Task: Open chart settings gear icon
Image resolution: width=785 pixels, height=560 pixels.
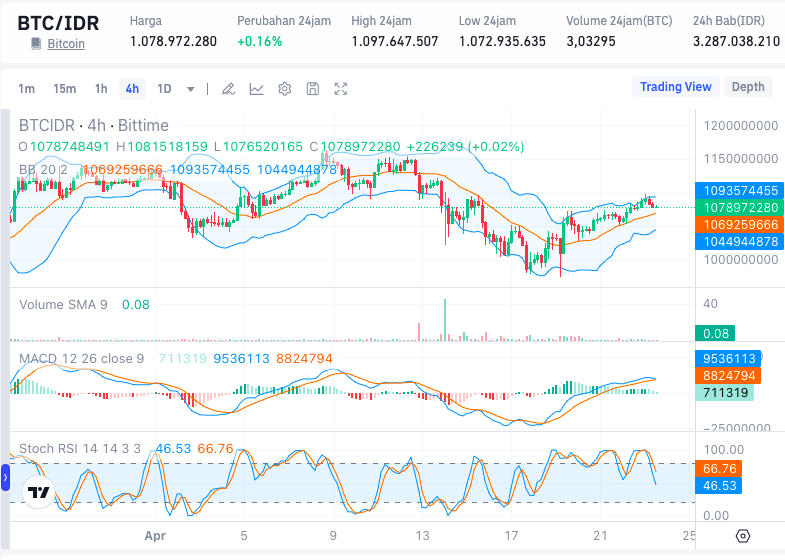Action: (x=284, y=89)
